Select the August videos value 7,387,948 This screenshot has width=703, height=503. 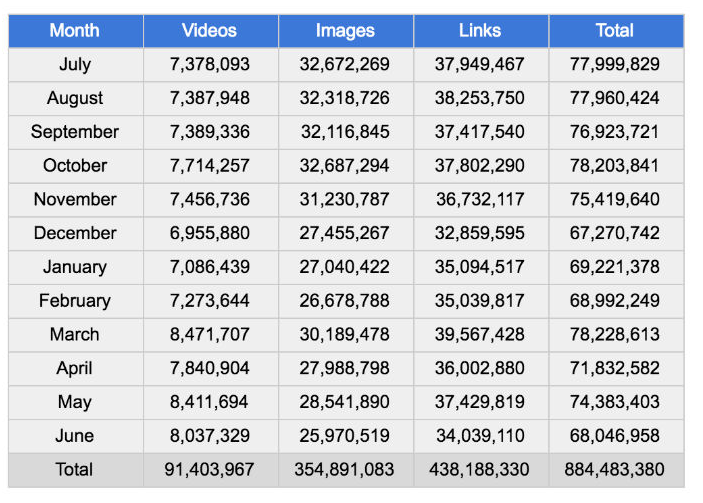point(210,98)
